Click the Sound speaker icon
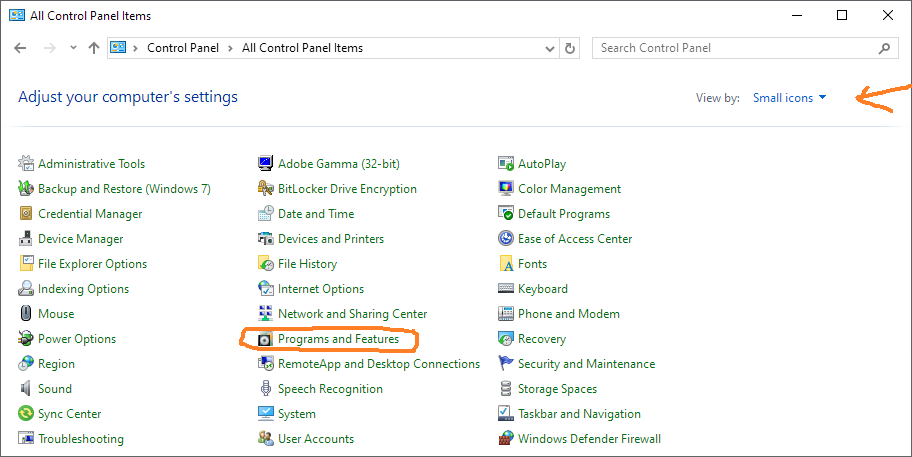The image size is (912, 457). click(x=26, y=388)
